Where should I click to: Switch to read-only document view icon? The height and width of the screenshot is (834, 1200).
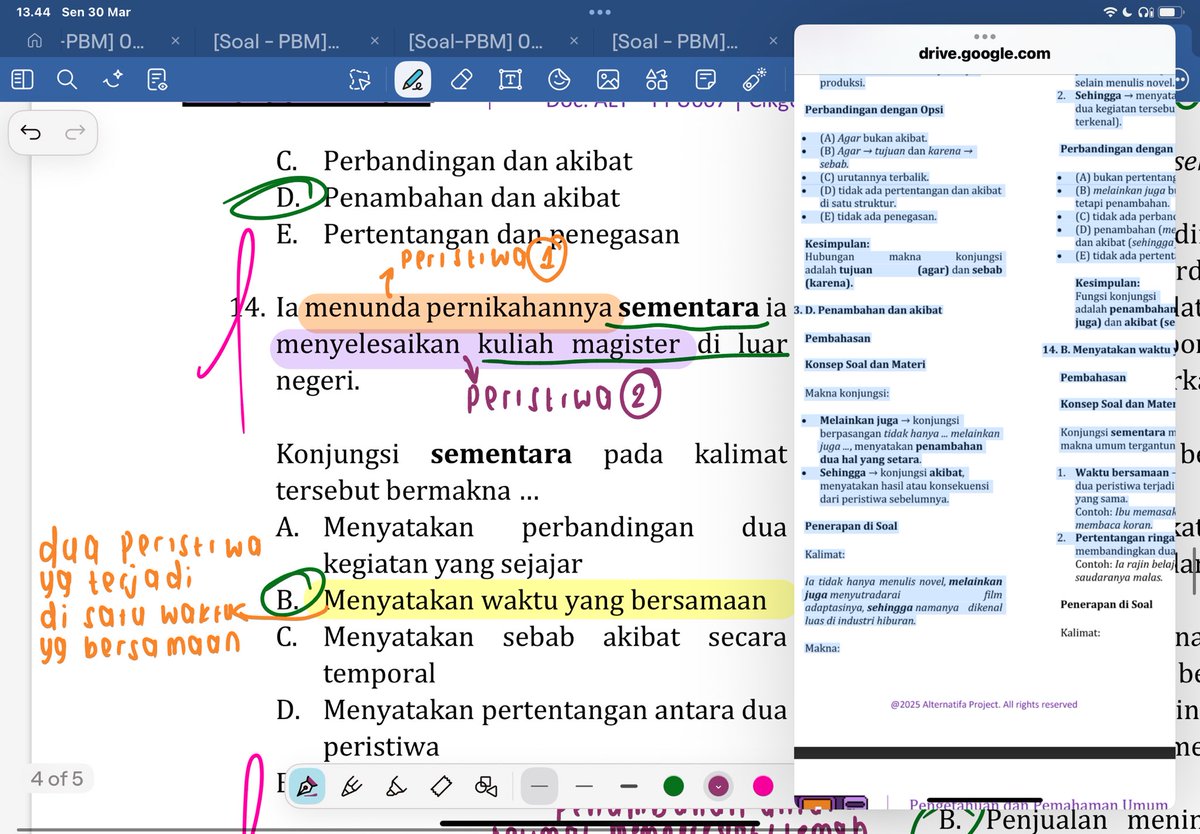[x=157, y=80]
